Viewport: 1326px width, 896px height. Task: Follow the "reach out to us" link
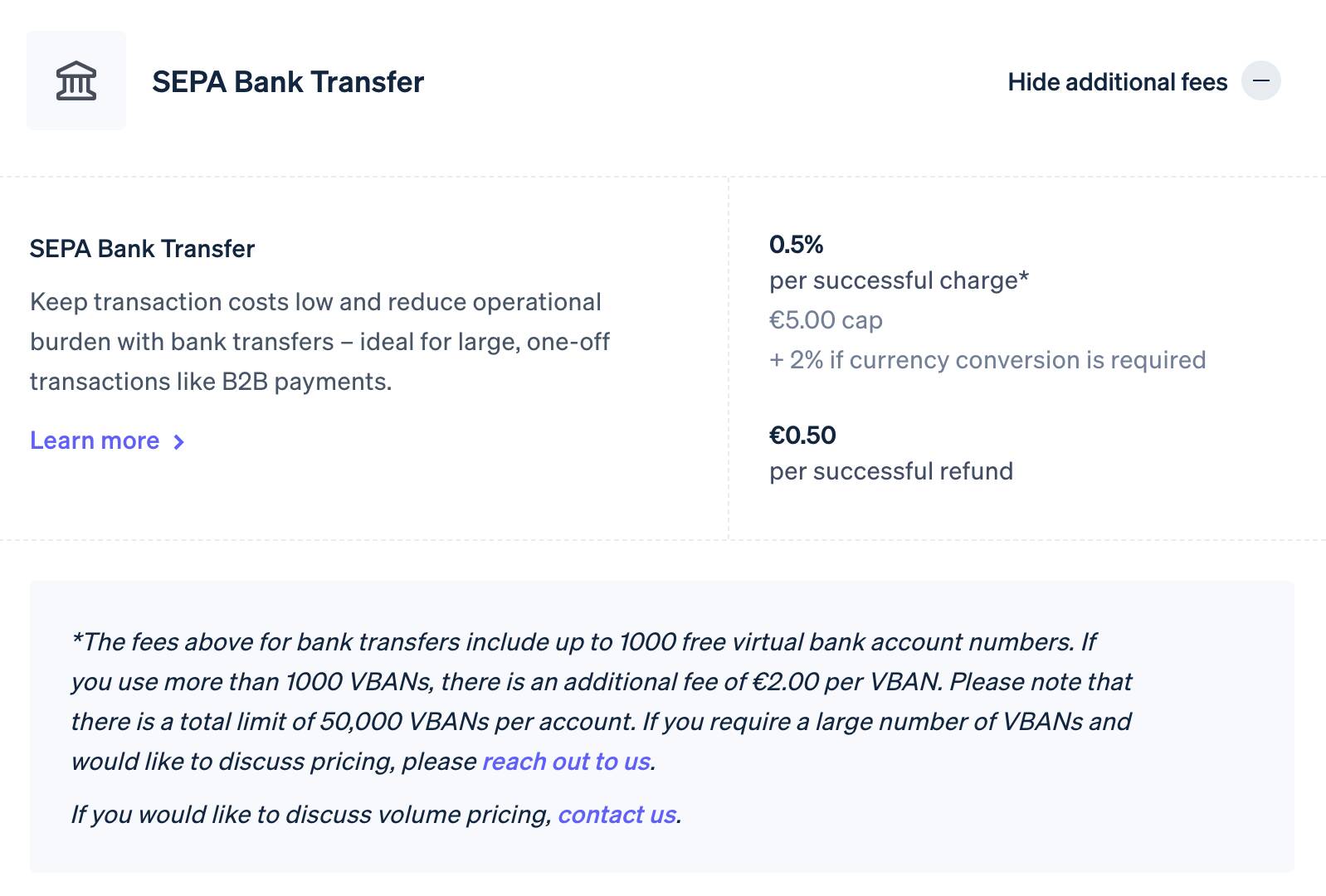tap(566, 762)
